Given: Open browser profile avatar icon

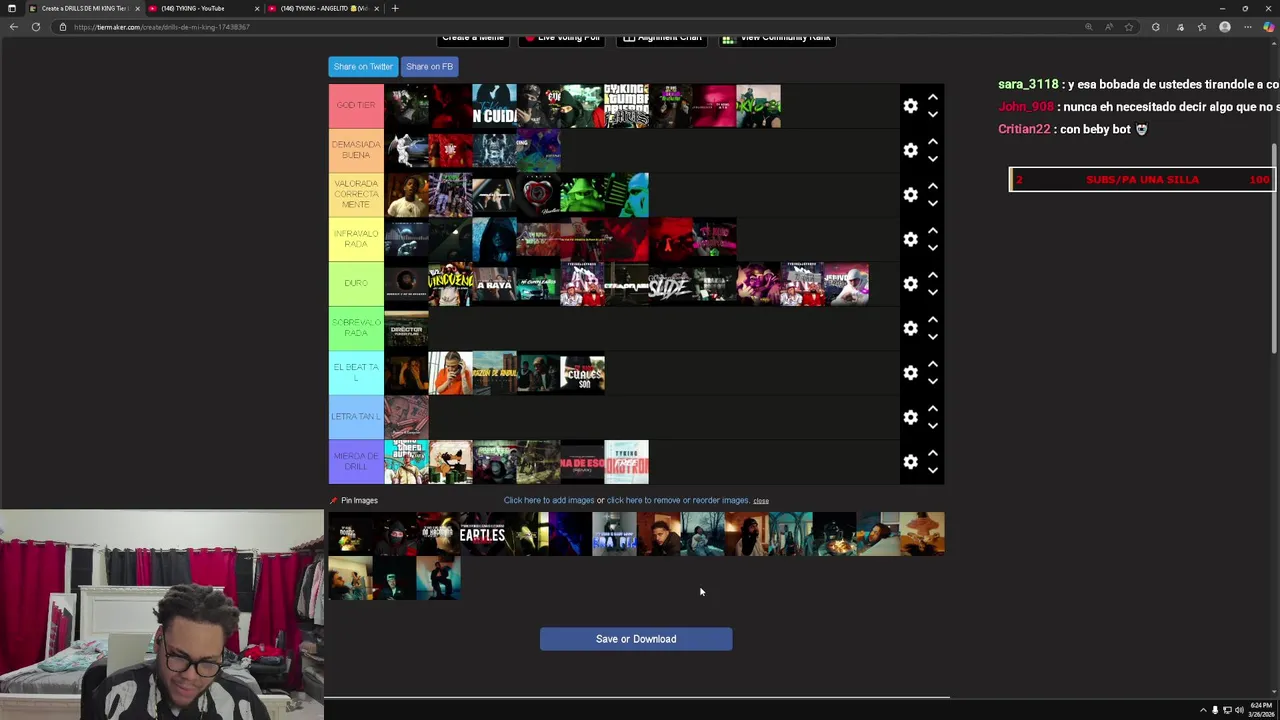Looking at the screenshot, I should click(x=1225, y=27).
